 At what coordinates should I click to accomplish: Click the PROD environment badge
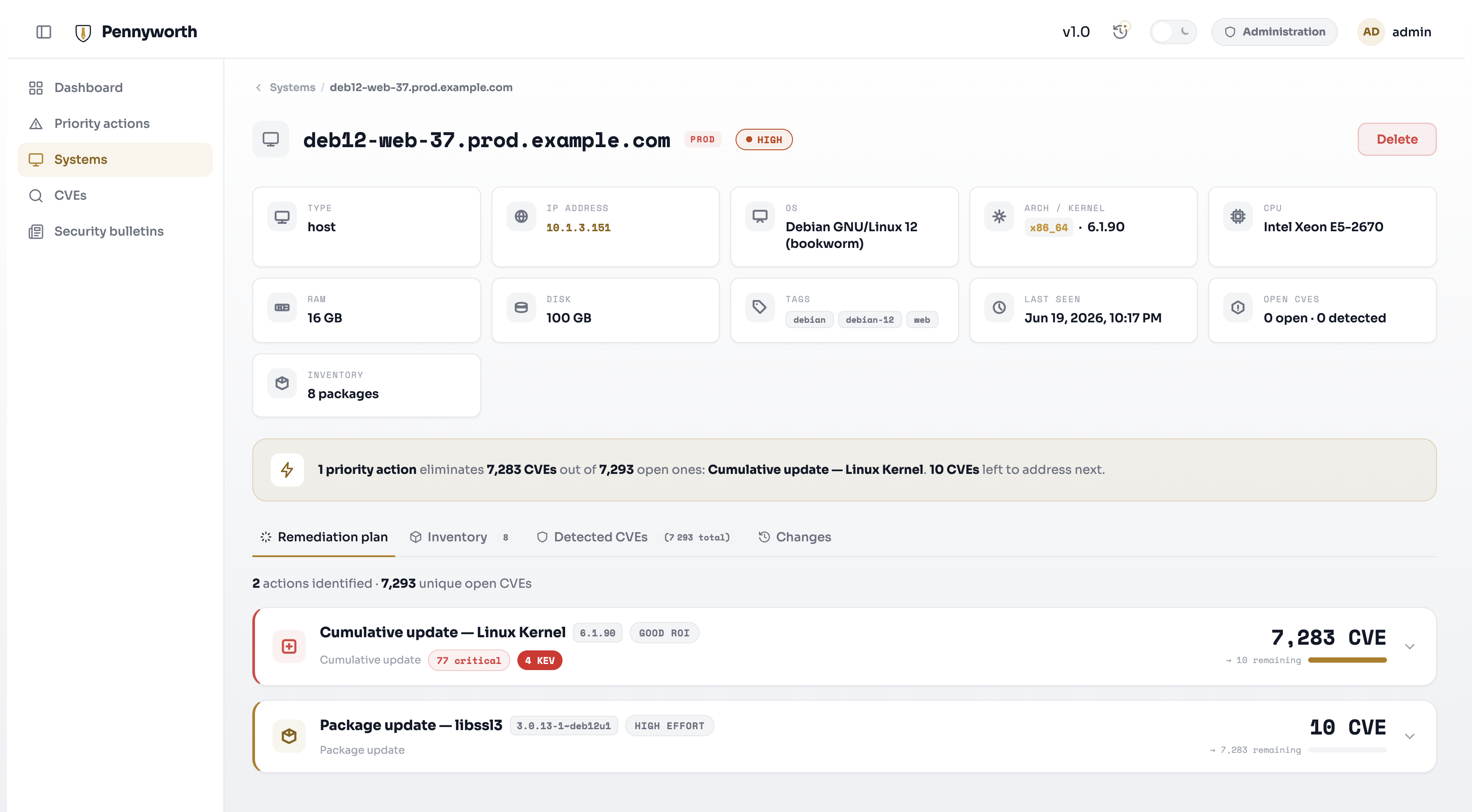(x=702, y=139)
